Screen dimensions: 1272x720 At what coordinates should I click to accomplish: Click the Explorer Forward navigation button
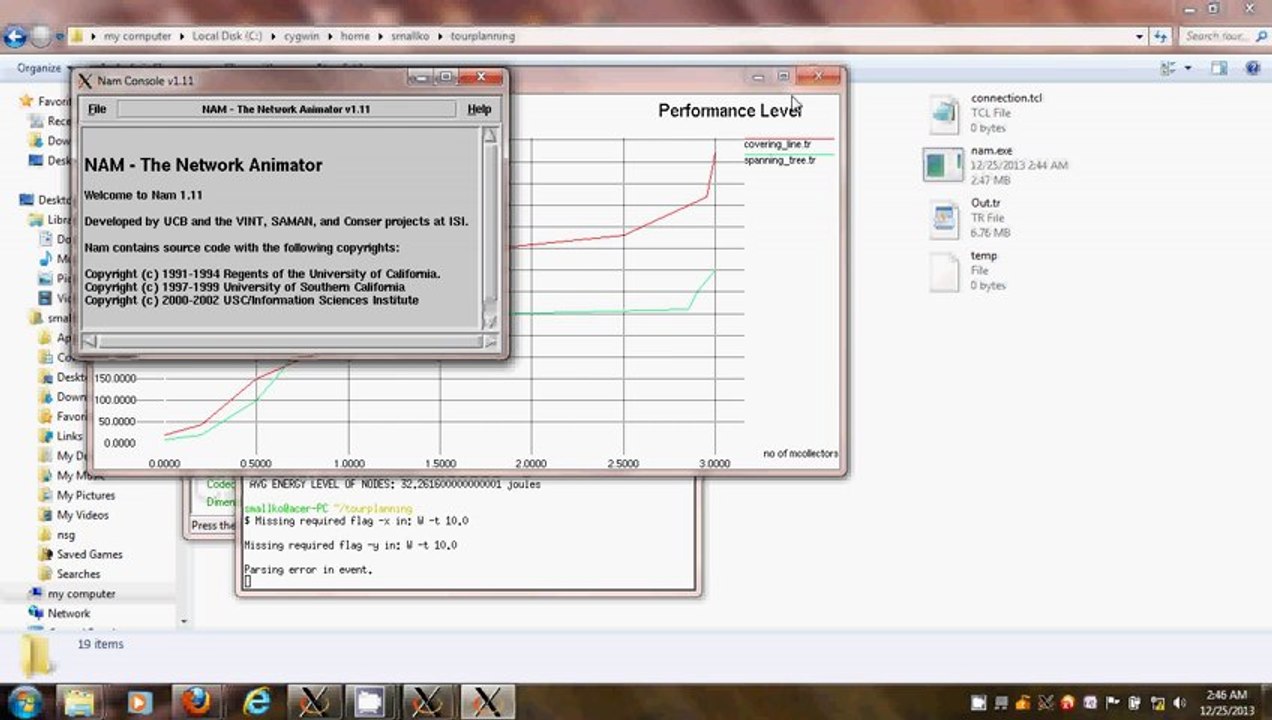click(40, 37)
